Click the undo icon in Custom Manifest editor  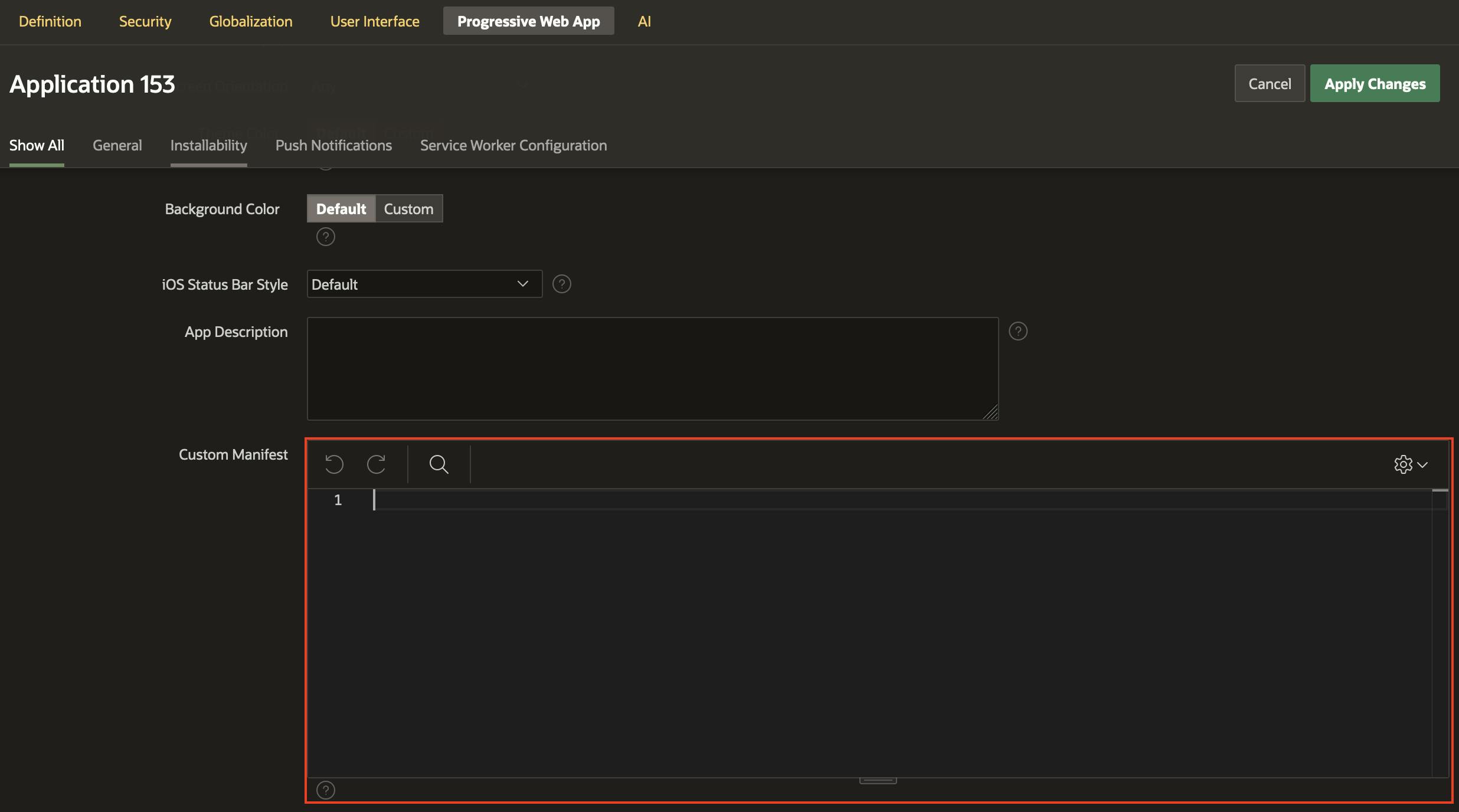333,463
